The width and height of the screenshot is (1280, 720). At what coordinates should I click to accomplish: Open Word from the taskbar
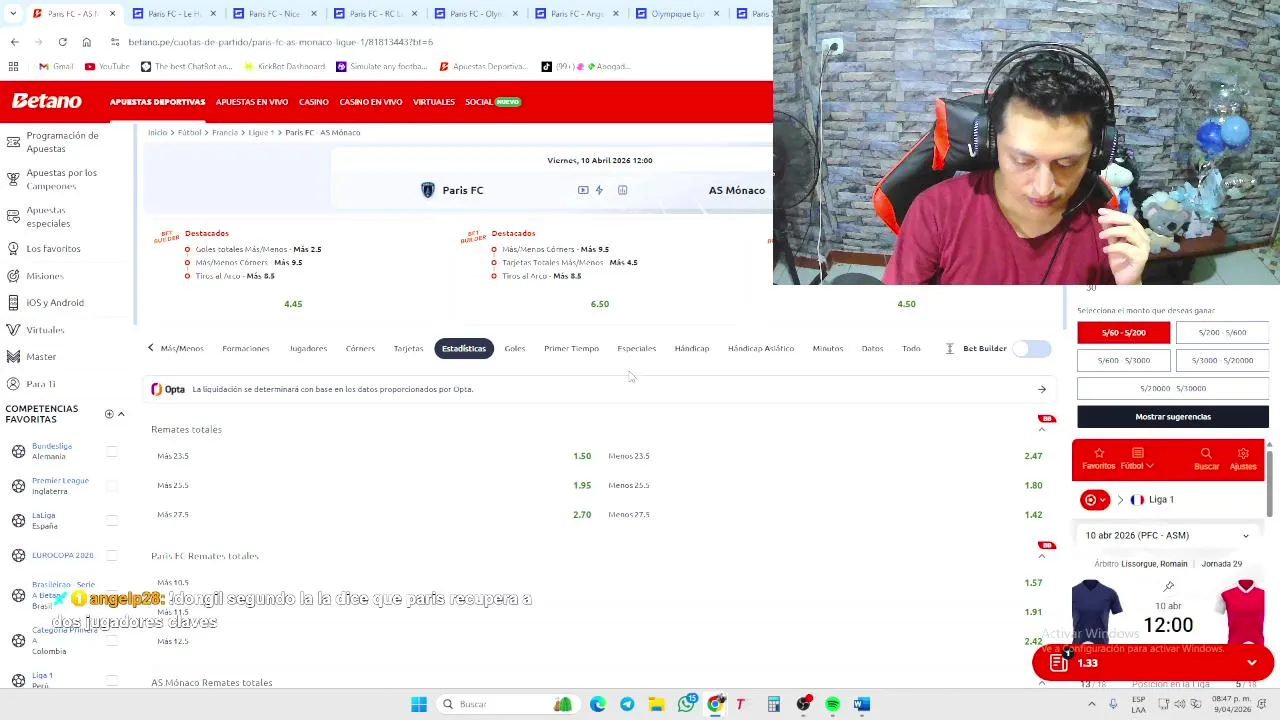click(862, 704)
